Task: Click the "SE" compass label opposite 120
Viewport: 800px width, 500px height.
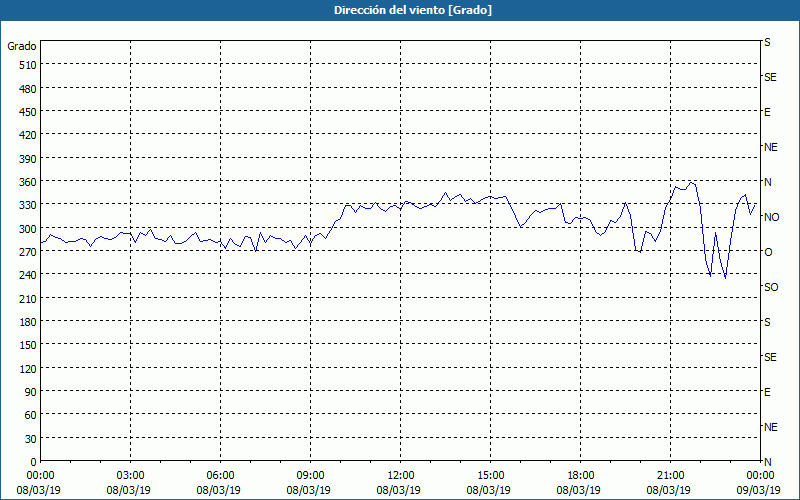Action: (x=770, y=357)
